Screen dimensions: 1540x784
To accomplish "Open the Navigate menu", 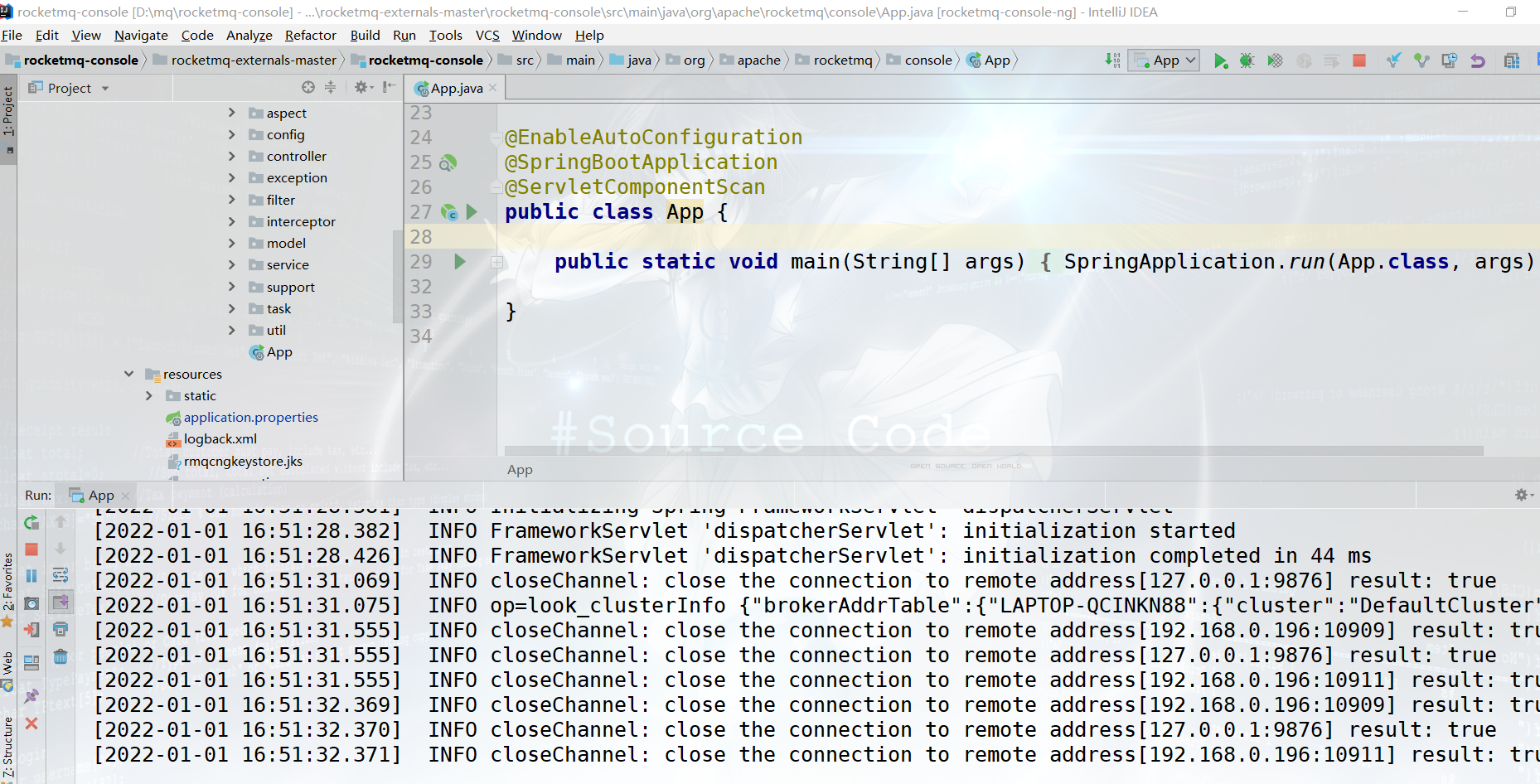I will coord(141,35).
